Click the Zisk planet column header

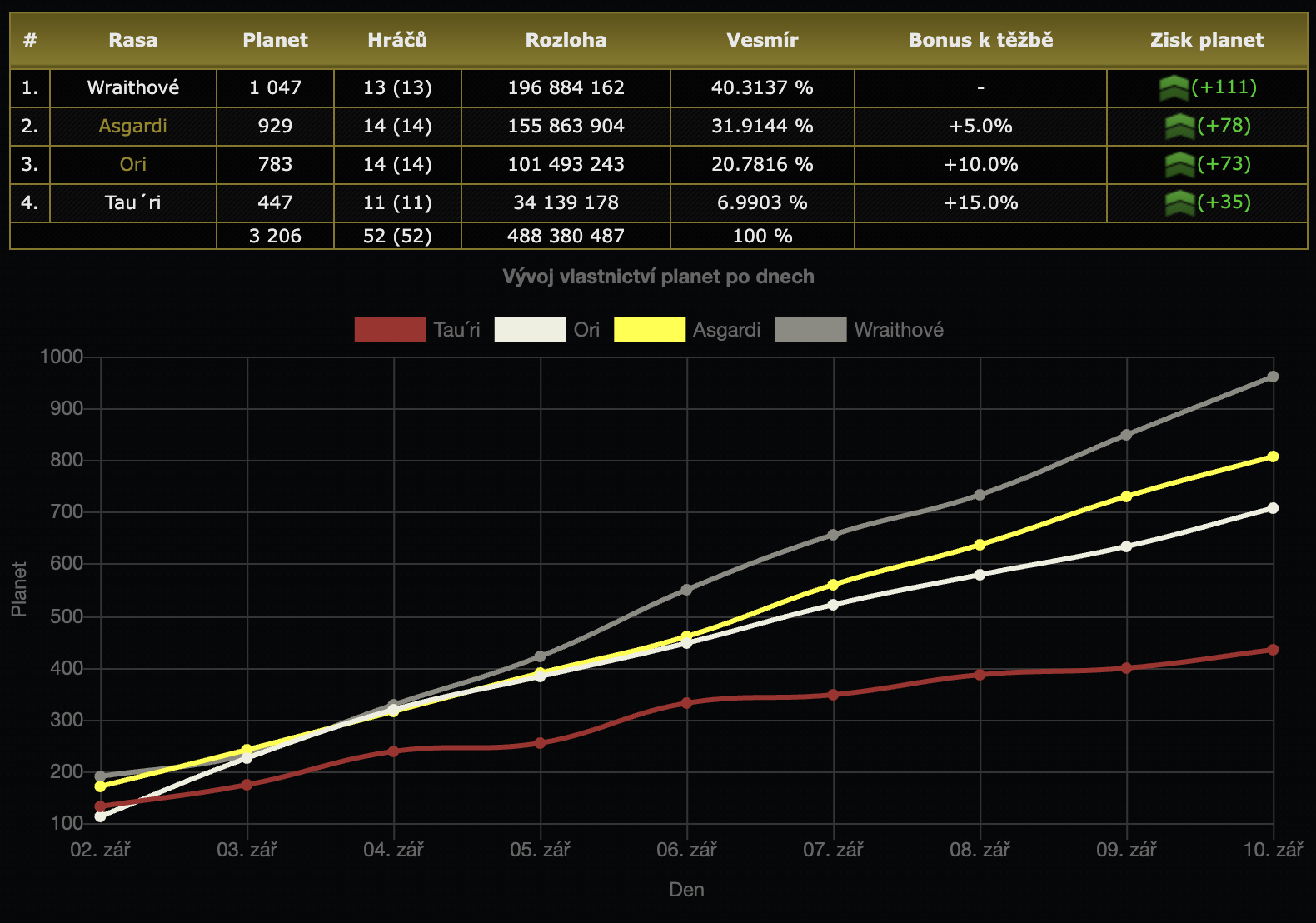1206,40
